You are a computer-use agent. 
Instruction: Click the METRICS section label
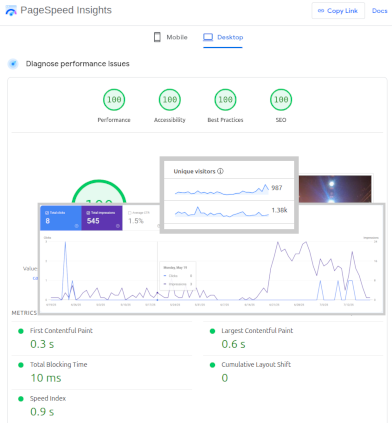point(24,313)
